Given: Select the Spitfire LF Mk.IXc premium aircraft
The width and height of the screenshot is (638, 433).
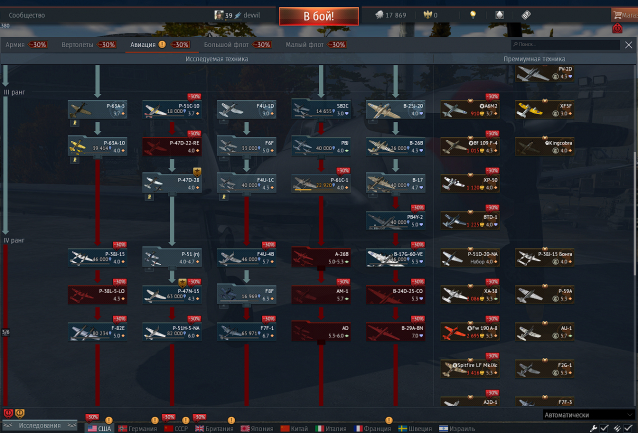Looking at the screenshot, I should [x=470, y=369].
